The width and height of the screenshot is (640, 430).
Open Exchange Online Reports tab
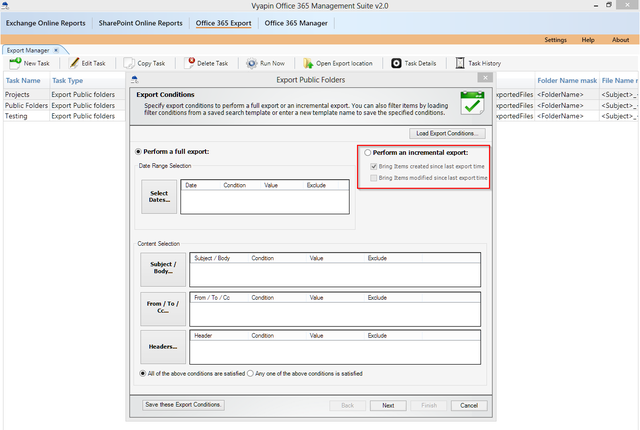(46, 23)
